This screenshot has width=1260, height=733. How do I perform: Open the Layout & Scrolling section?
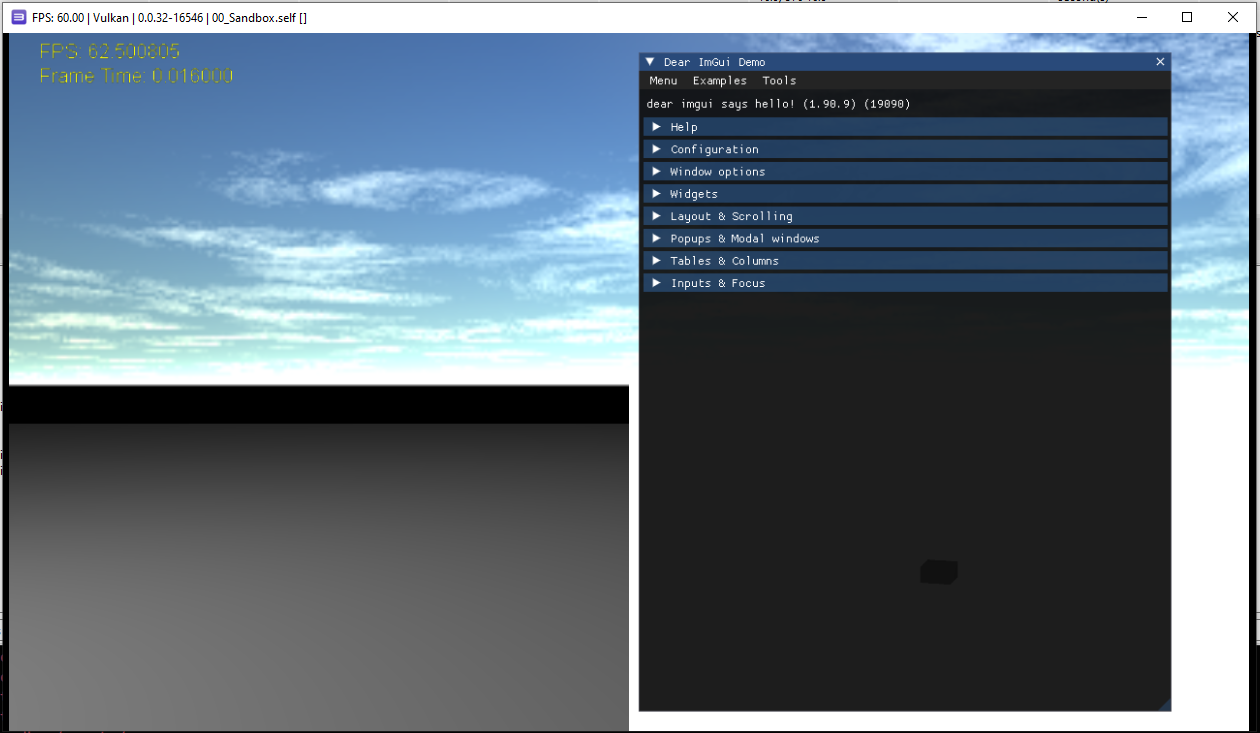(731, 216)
